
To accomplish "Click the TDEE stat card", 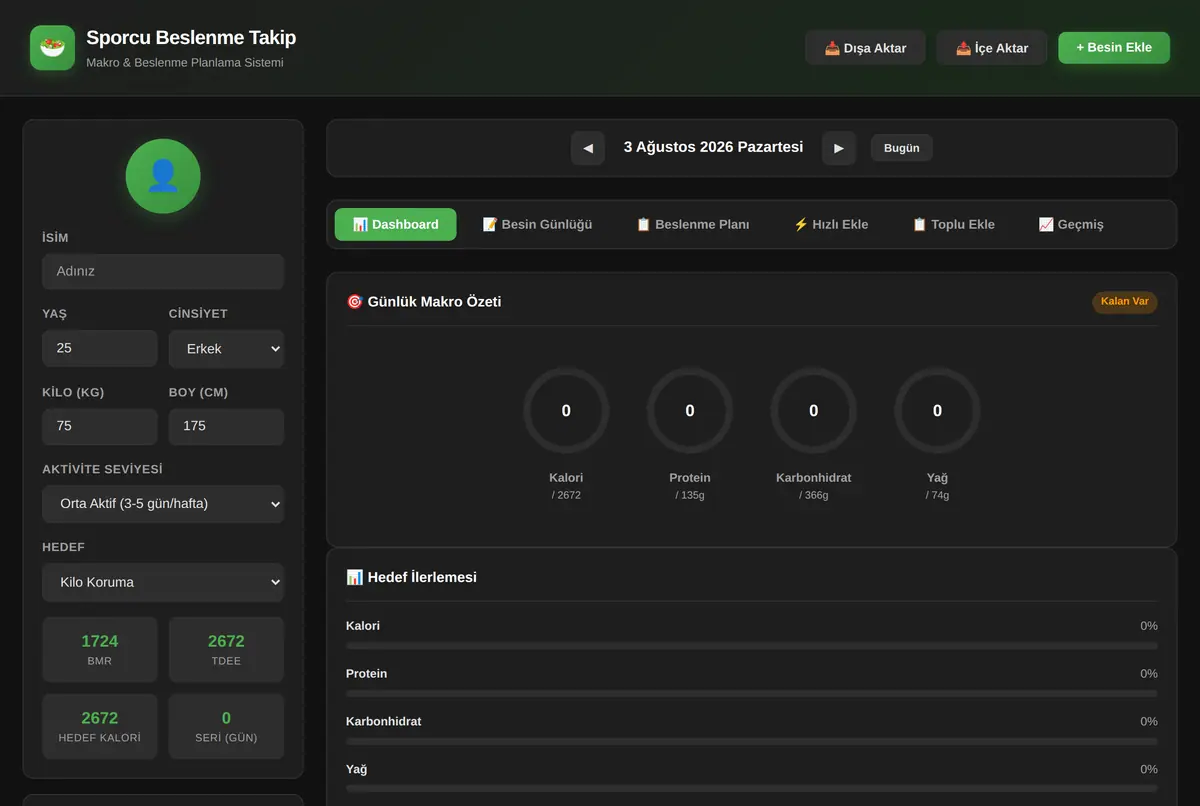I will [226, 650].
